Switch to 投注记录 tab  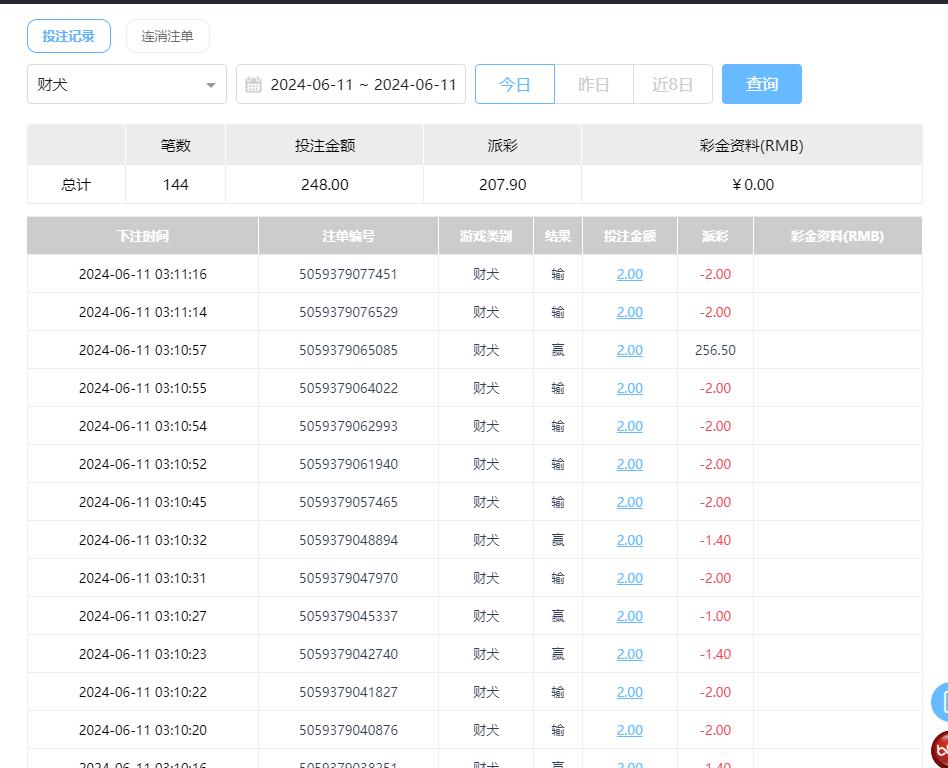point(68,36)
